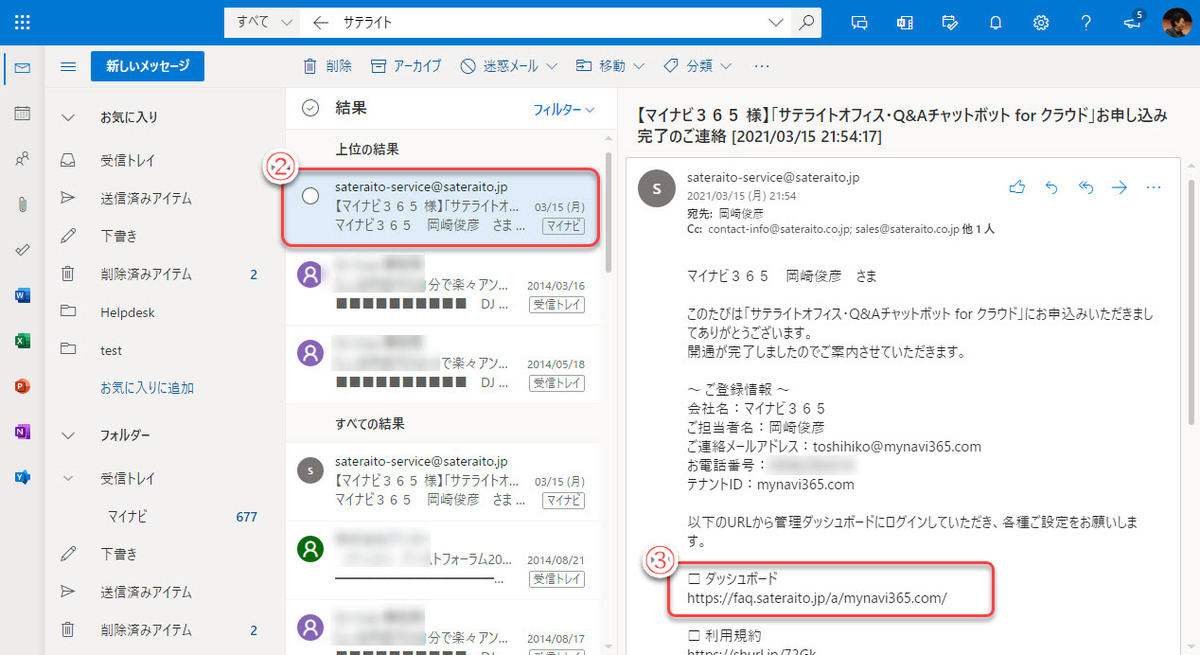Open the toolbar overflow more options
Screen dimensions: 1200x655
click(762, 66)
